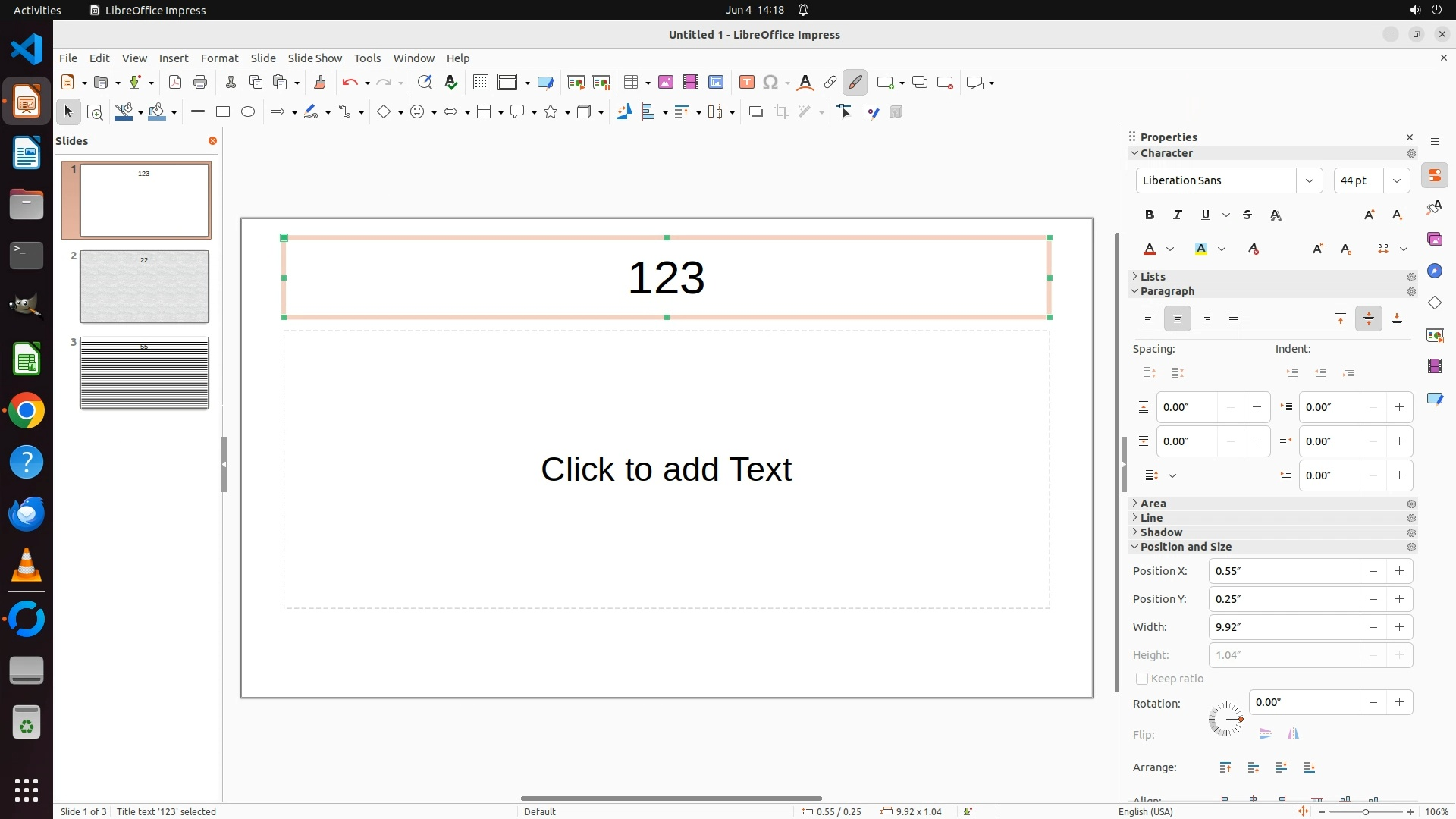
Task: Click the Insert Image toolbar icon
Action: click(666, 83)
